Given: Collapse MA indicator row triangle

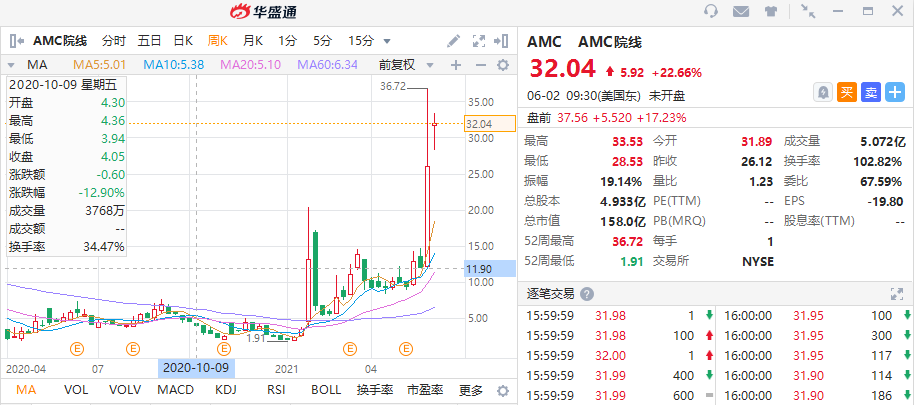Looking at the screenshot, I should 10,65.
